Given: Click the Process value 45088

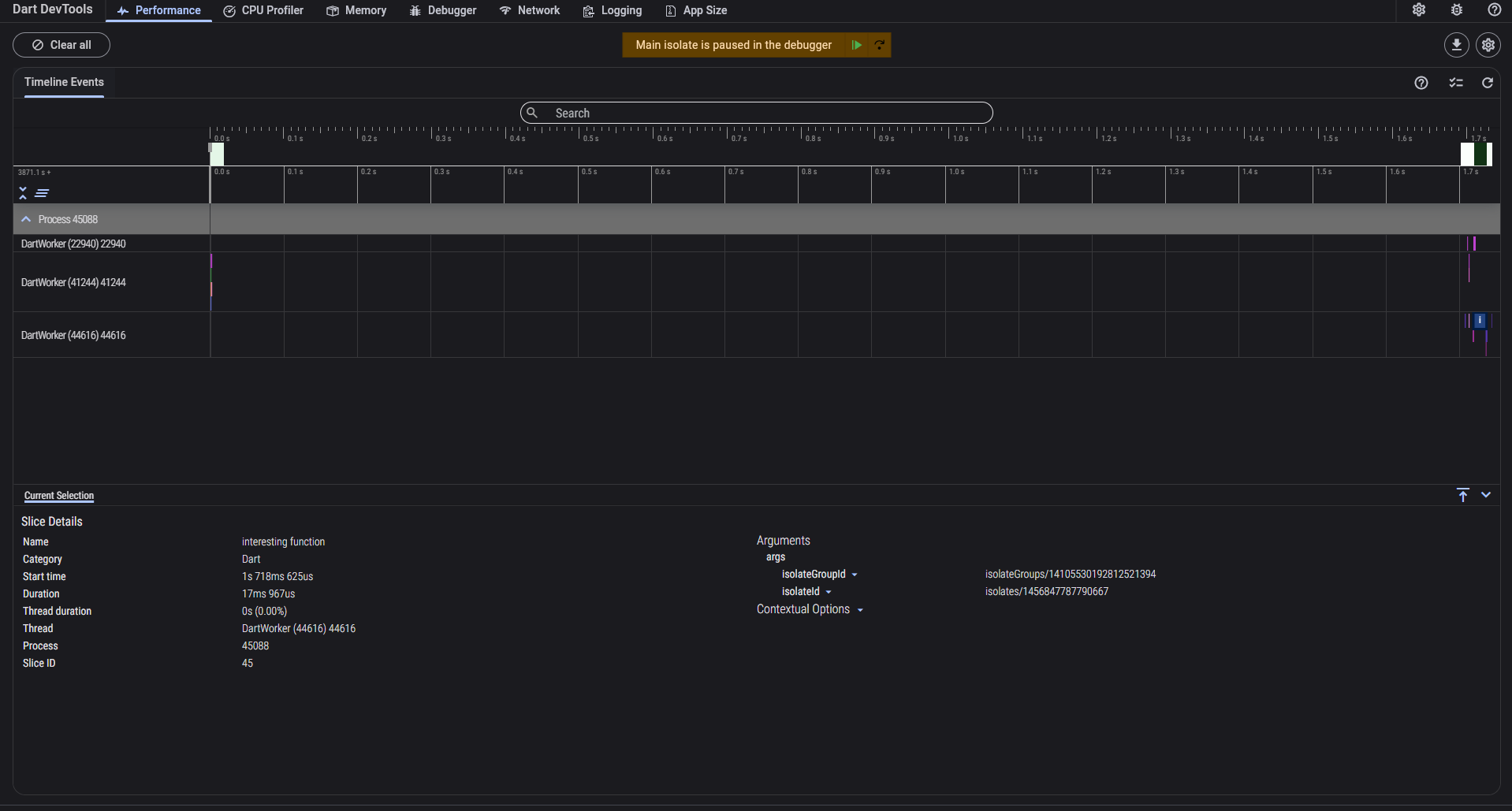Looking at the screenshot, I should coord(255,645).
